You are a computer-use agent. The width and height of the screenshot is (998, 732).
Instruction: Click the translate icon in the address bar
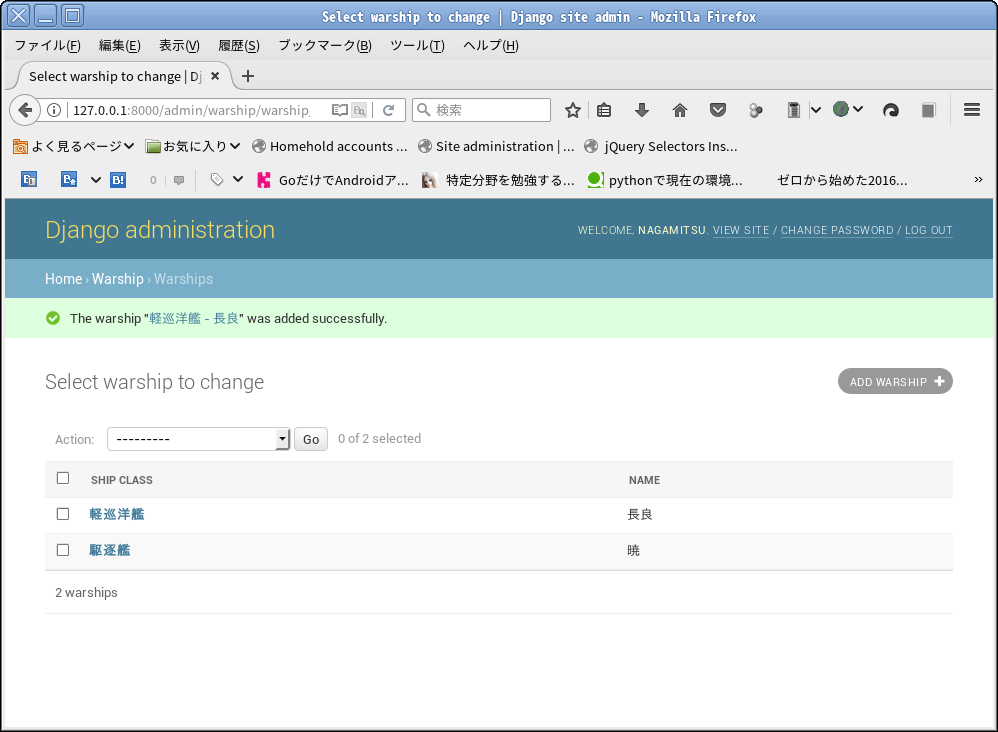(360, 110)
